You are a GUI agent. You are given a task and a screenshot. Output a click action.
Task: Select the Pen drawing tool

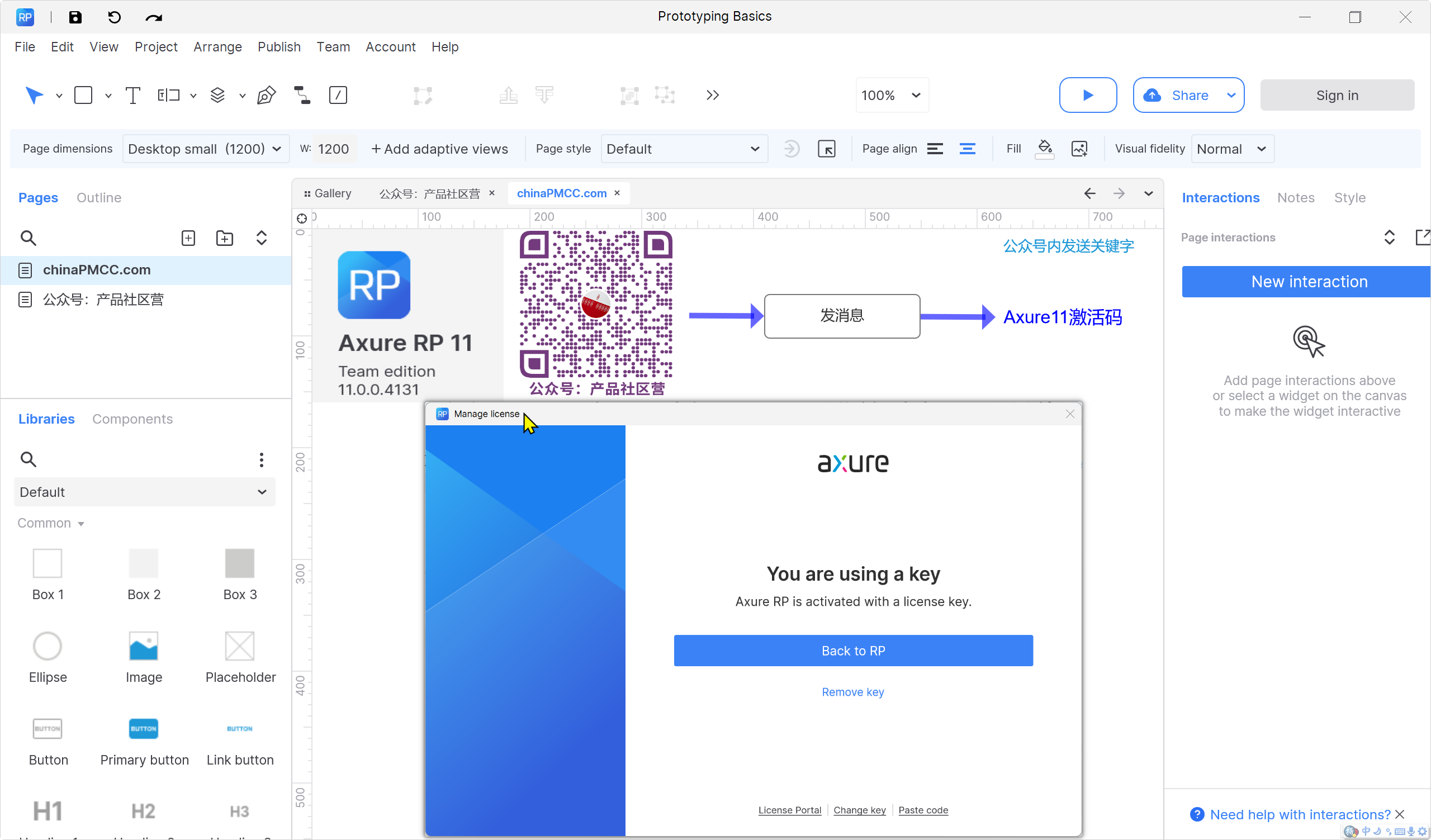click(266, 96)
